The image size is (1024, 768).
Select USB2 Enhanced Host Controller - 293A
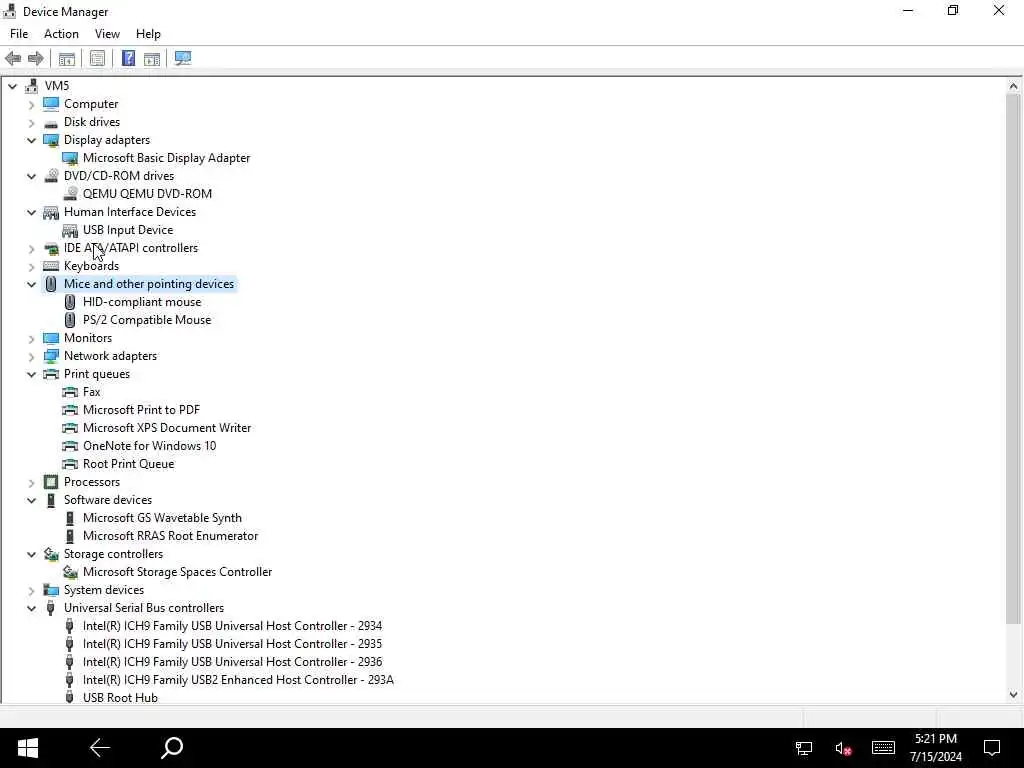(238, 680)
